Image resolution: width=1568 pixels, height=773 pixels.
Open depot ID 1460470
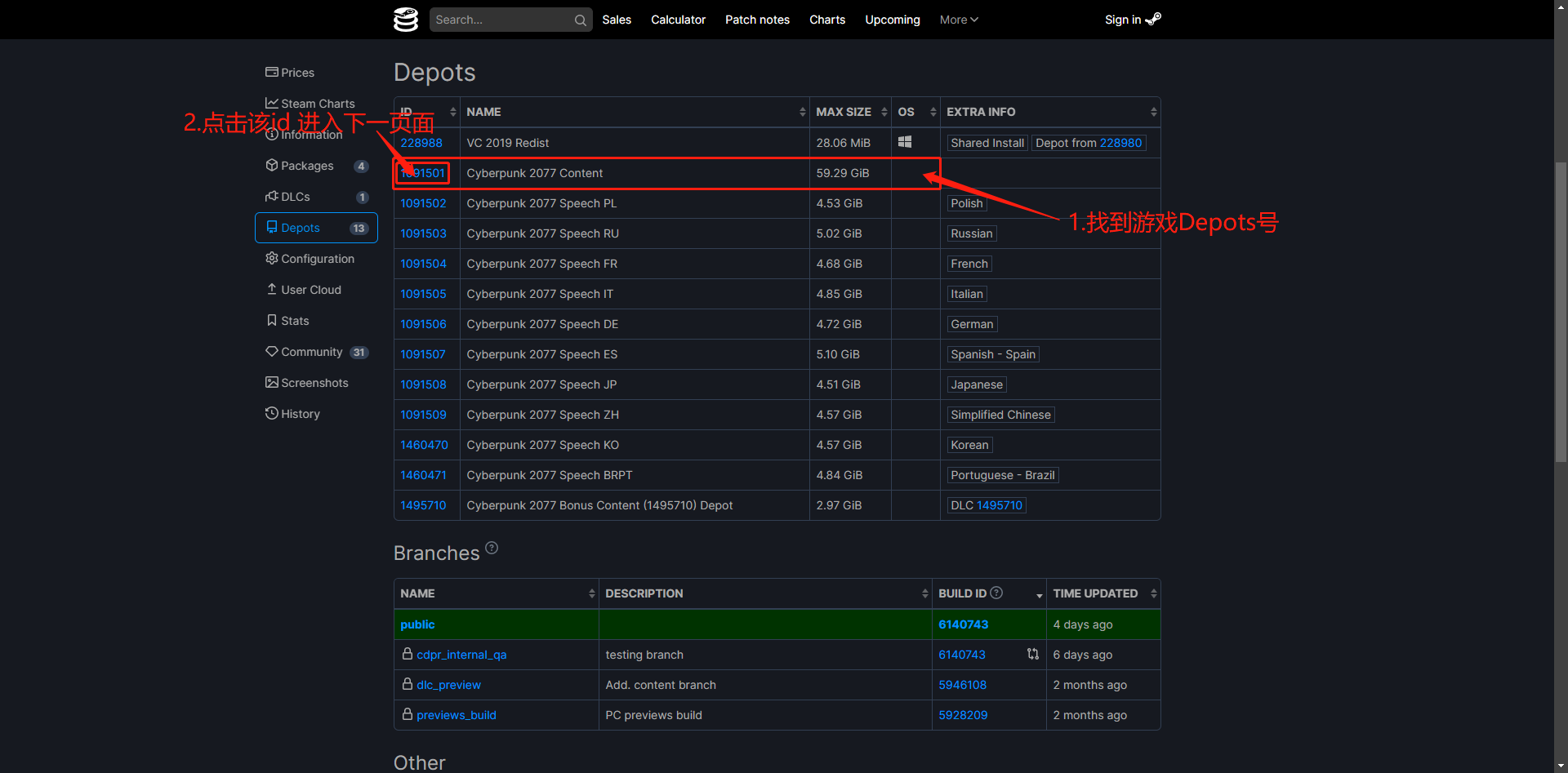coord(424,445)
